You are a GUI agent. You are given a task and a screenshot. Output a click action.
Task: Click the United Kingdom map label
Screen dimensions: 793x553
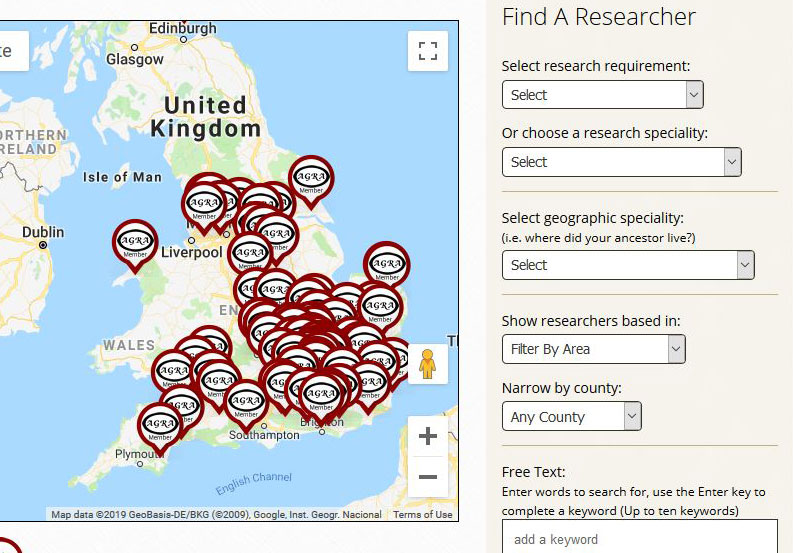pos(206,117)
